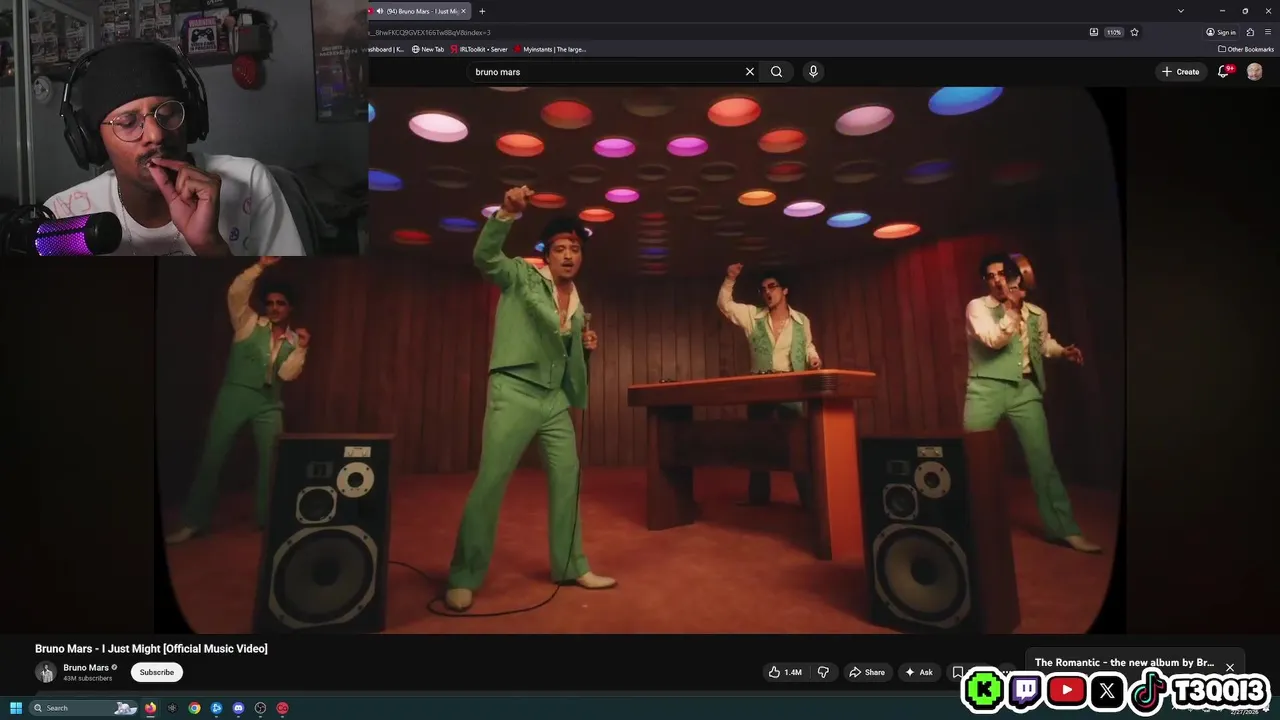Open Firefox from the taskbar
This screenshot has height=720, width=1280.
click(x=151, y=708)
